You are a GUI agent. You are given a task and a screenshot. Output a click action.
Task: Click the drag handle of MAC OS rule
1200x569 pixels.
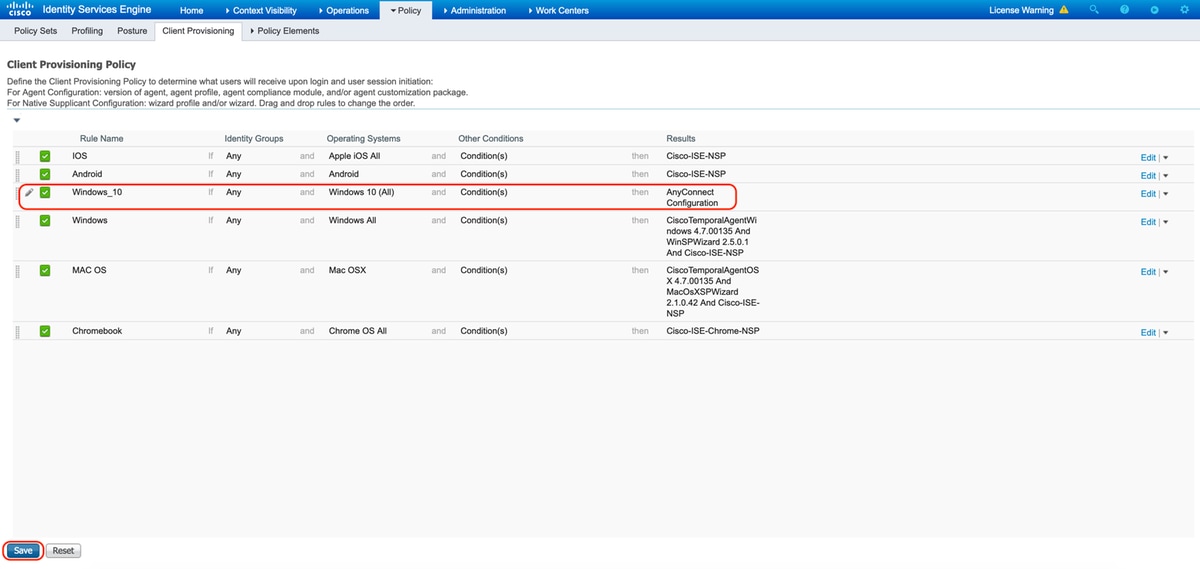pyautogui.click(x=17, y=271)
